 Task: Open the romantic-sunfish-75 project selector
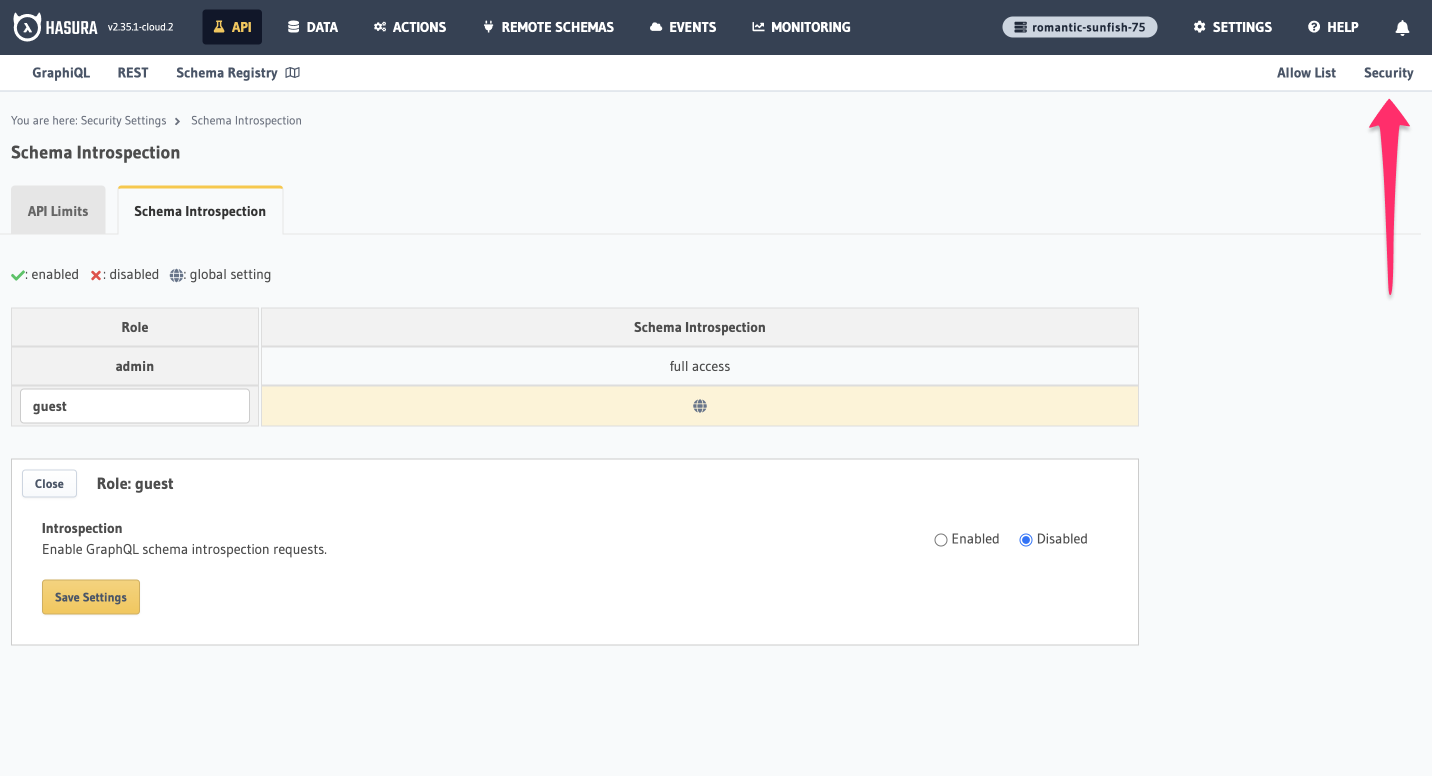(1079, 27)
